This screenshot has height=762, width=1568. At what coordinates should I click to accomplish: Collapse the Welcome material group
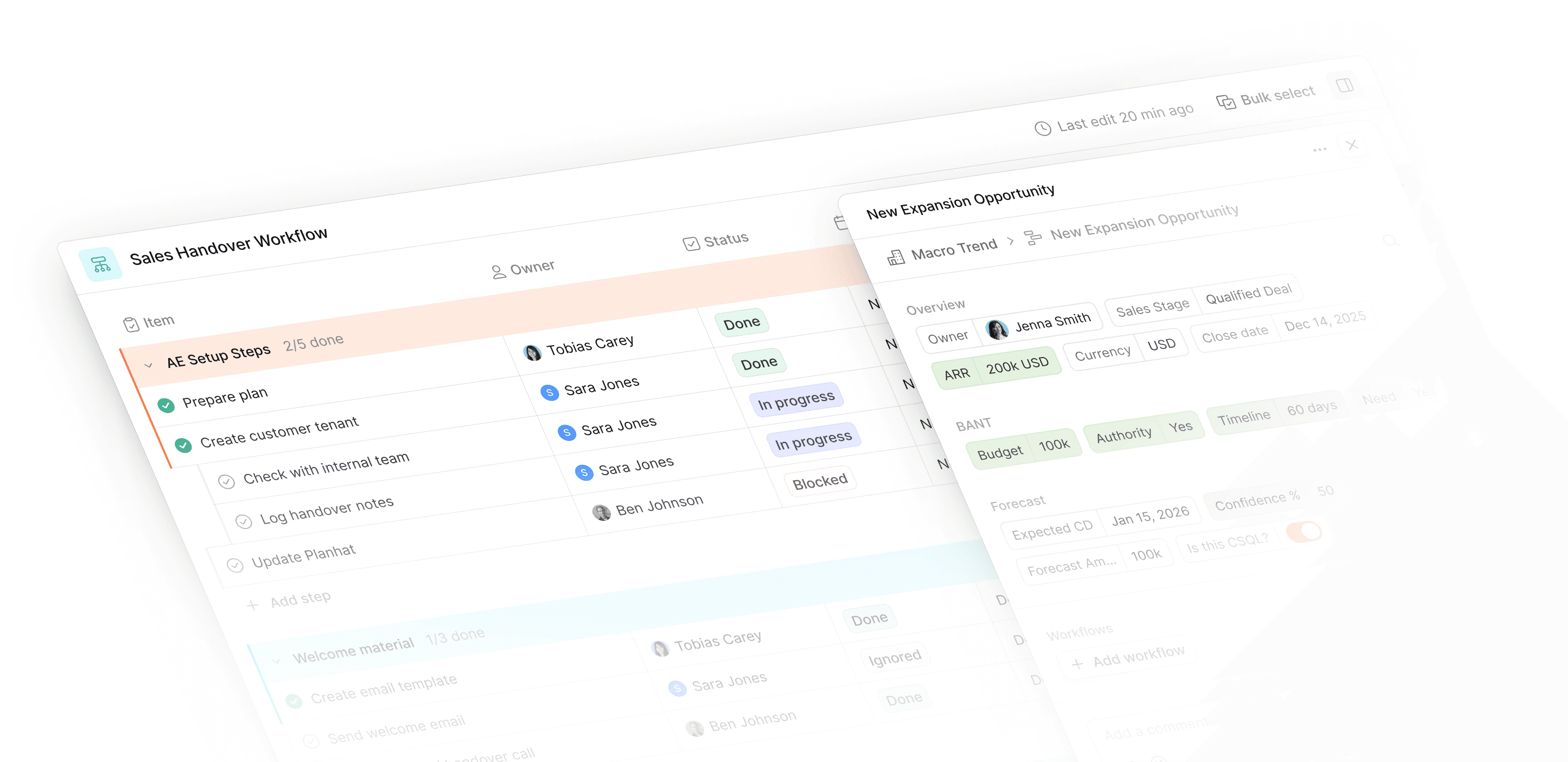click(275, 660)
